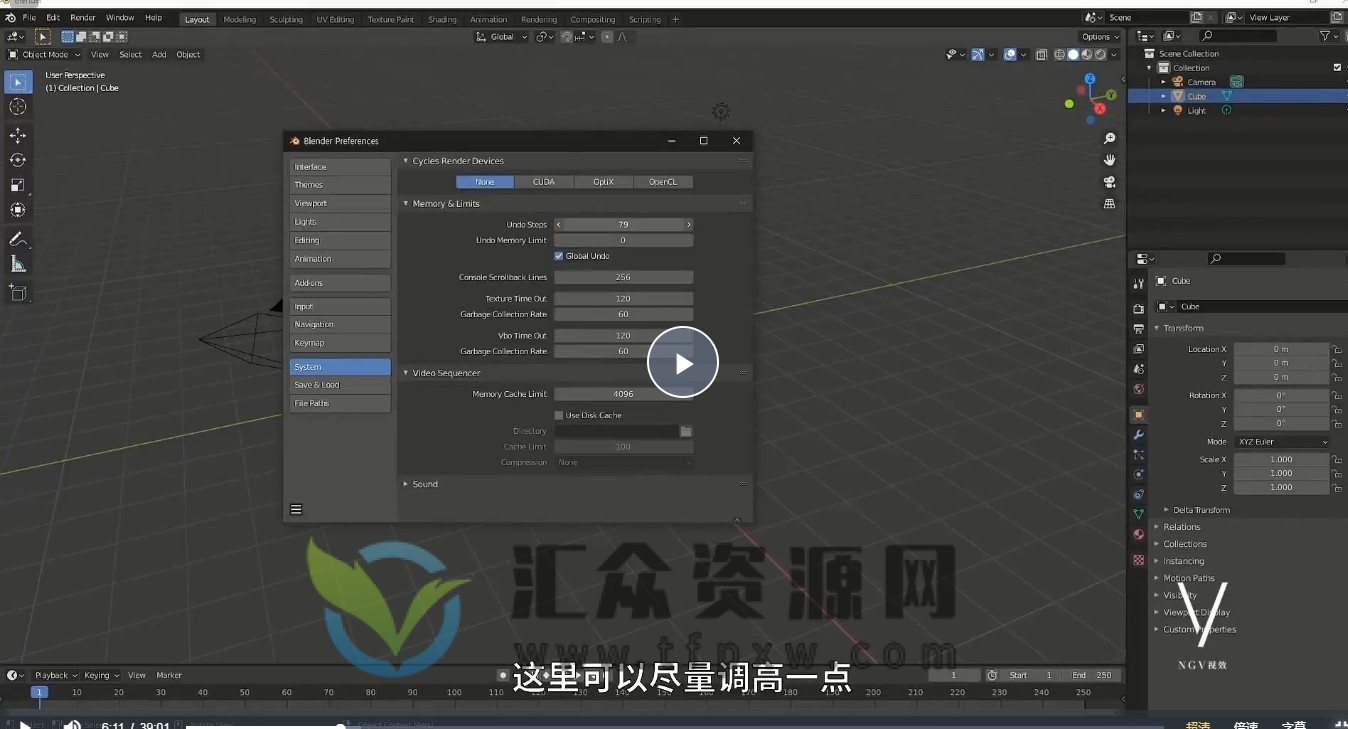1348x729 pixels.
Task: Select OpenCL as Cycles render device
Action: click(663, 182)
